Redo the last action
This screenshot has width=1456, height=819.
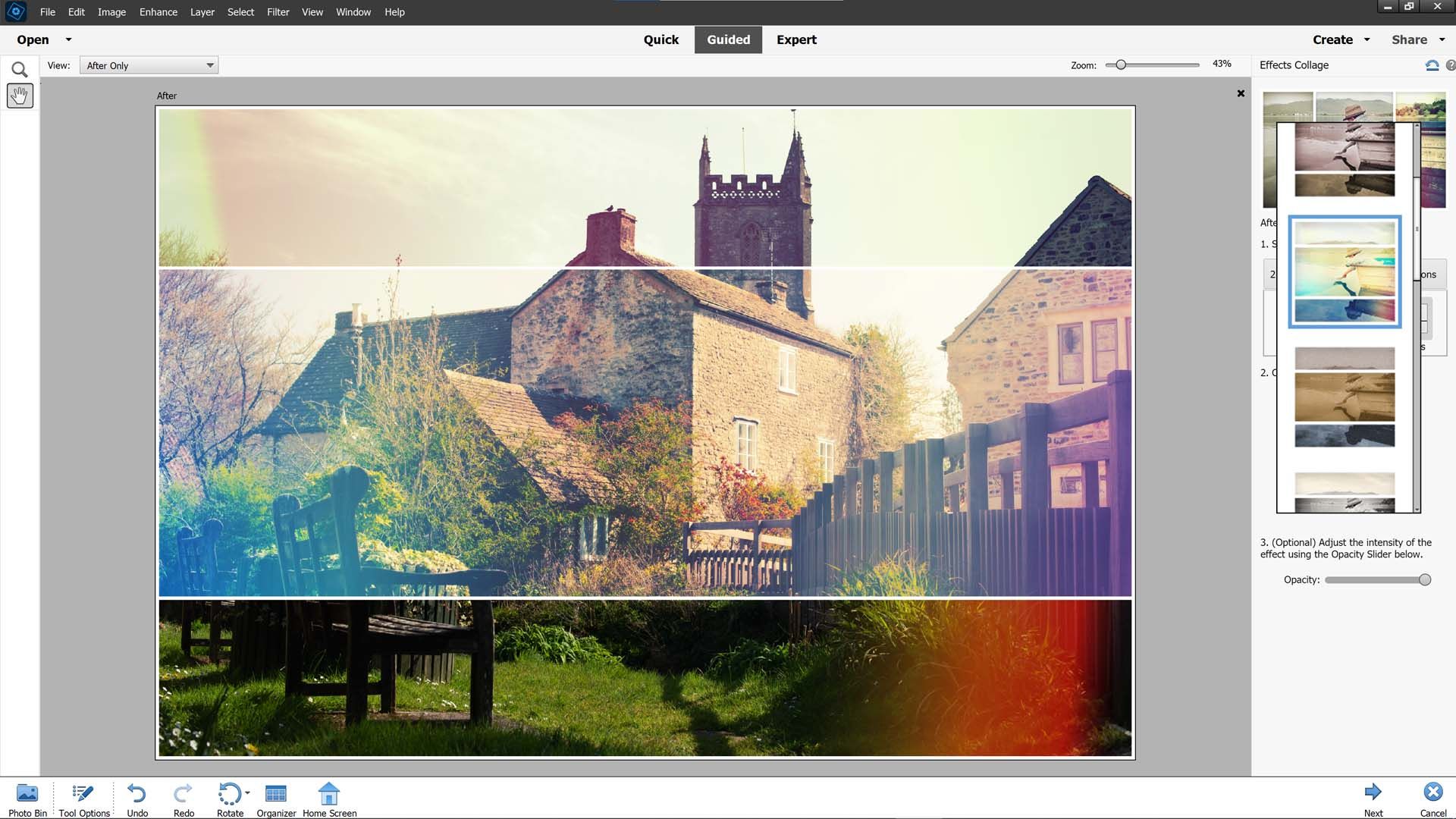(x=184, y=800)
